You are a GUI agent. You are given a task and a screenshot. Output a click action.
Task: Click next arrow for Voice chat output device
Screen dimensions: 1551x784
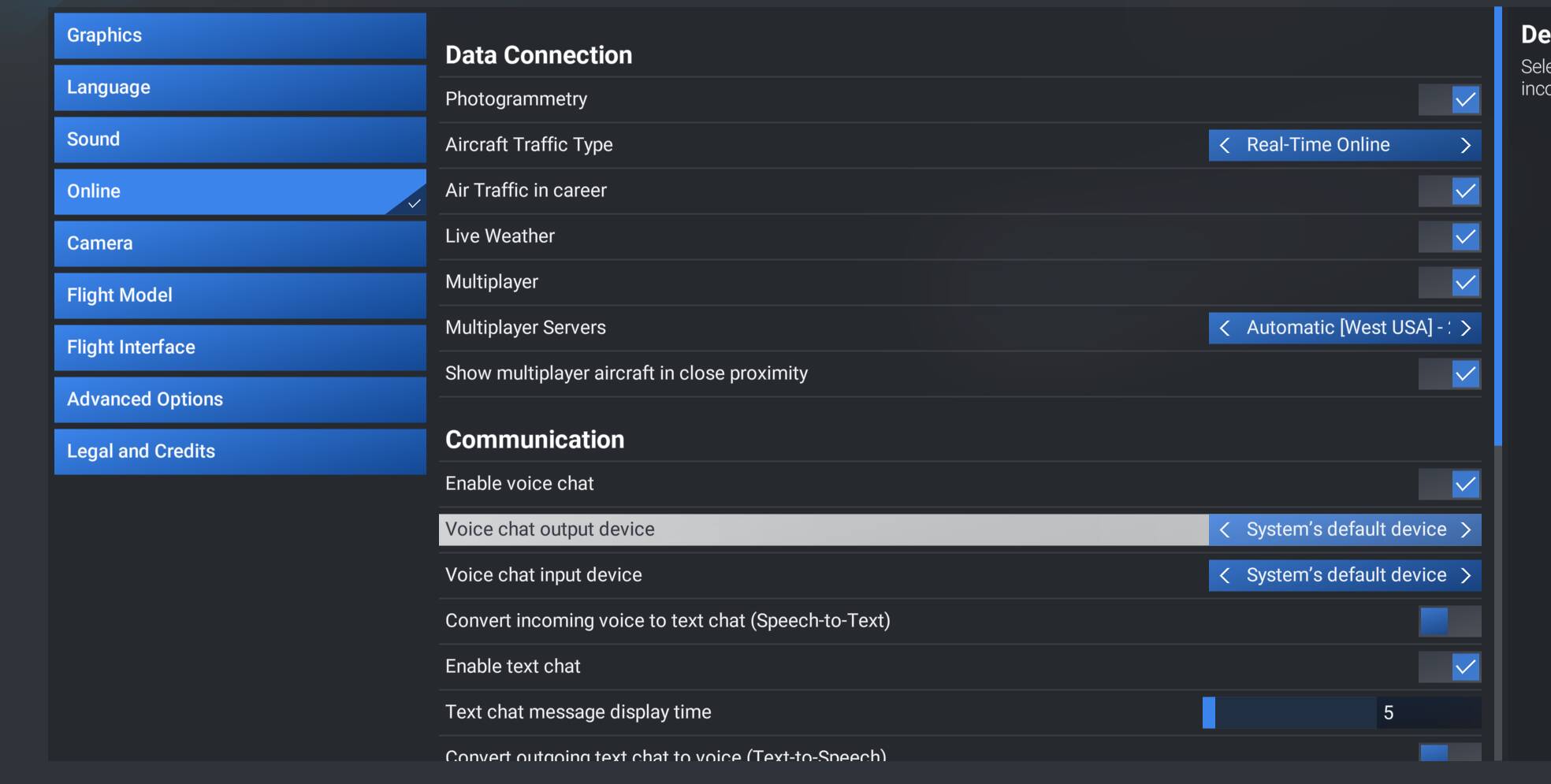point(1465,529)
